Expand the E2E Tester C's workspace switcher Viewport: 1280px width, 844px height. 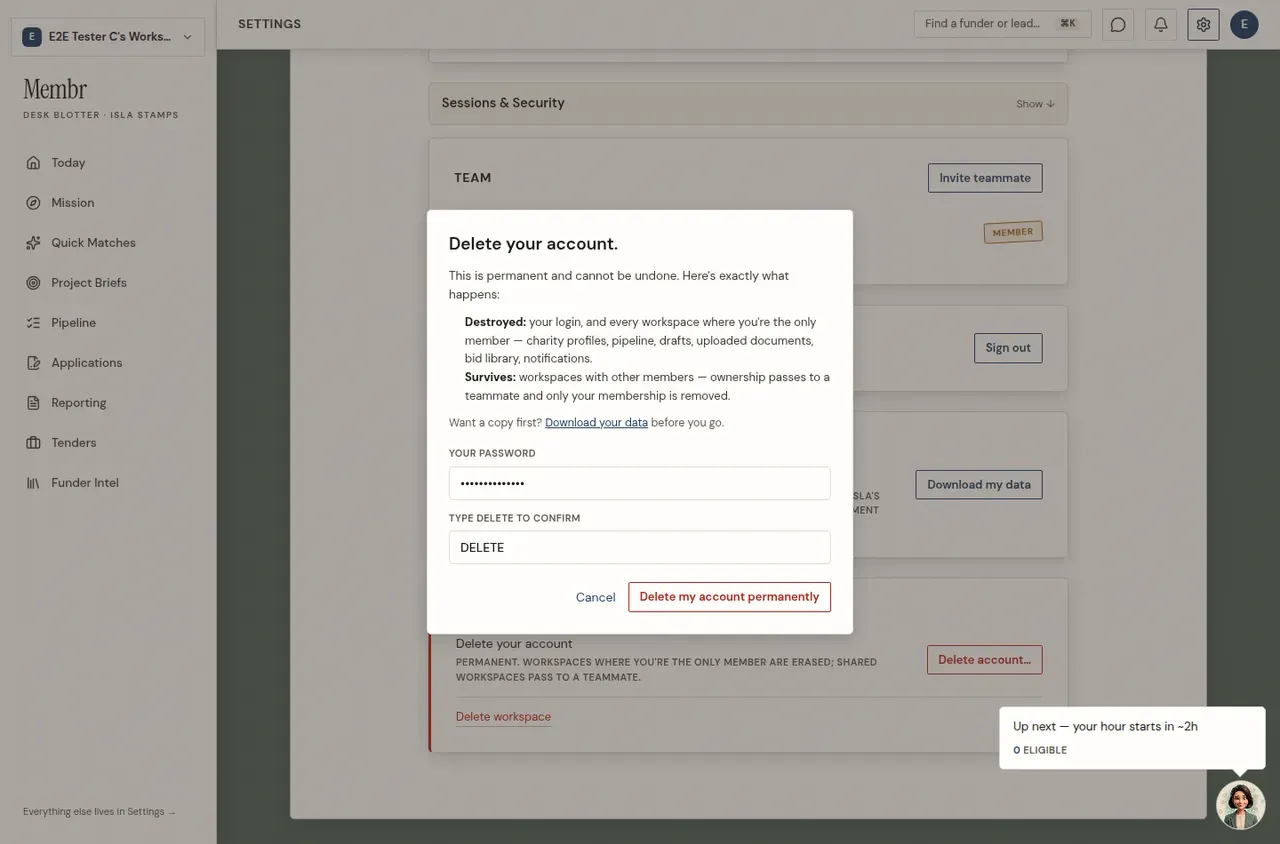click(108, 37)
